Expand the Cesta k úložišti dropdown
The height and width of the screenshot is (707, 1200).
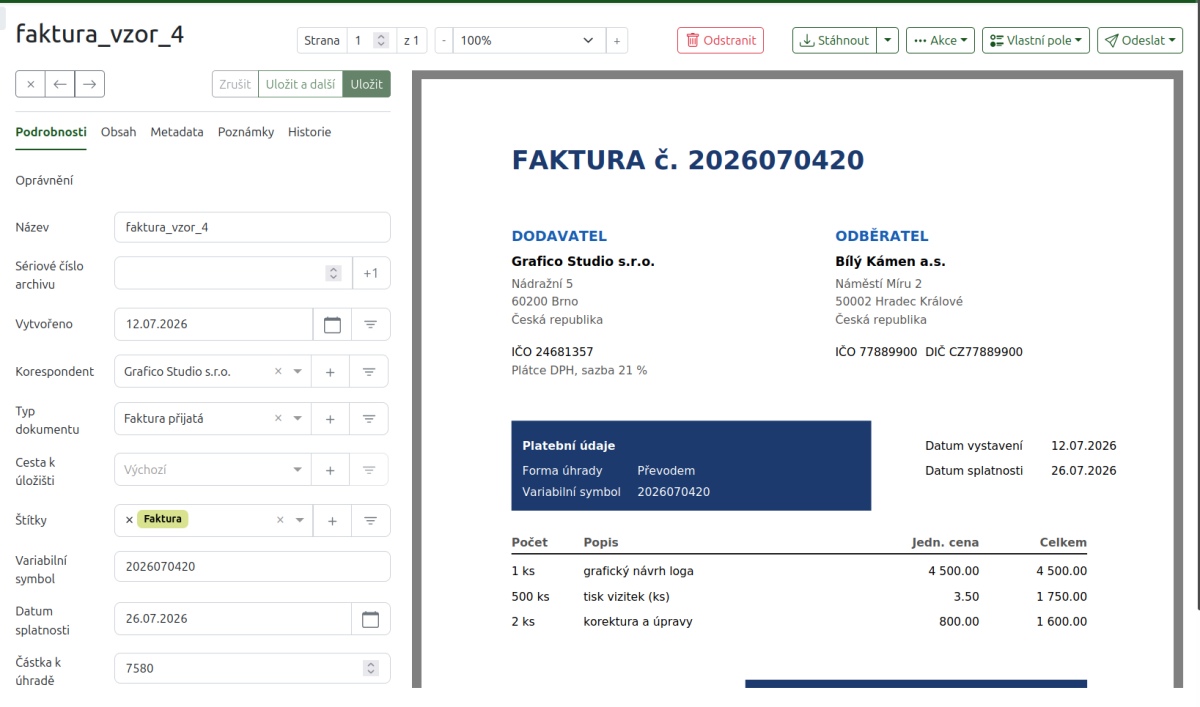click(x=297, y=469)
